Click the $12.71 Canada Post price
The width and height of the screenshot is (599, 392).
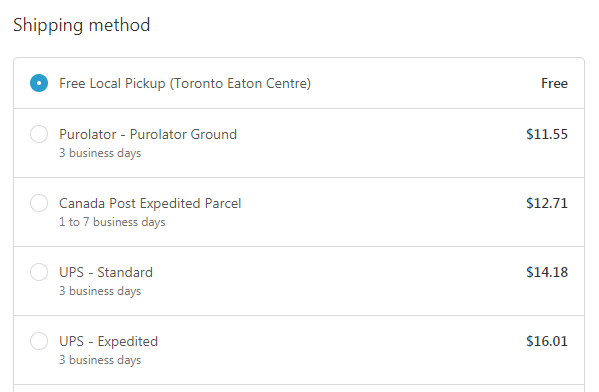(547, 203)
